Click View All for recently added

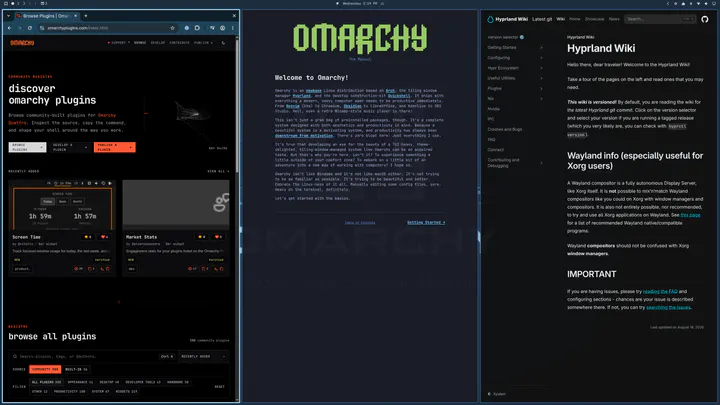pos(218,171)
